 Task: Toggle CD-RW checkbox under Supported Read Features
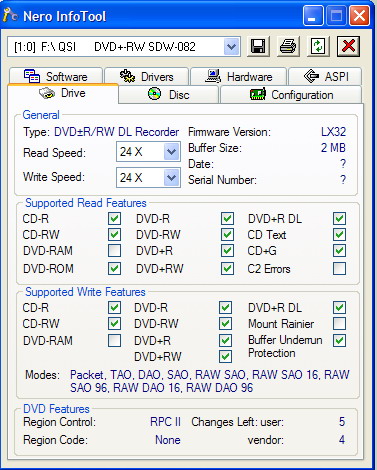[114, 235]
